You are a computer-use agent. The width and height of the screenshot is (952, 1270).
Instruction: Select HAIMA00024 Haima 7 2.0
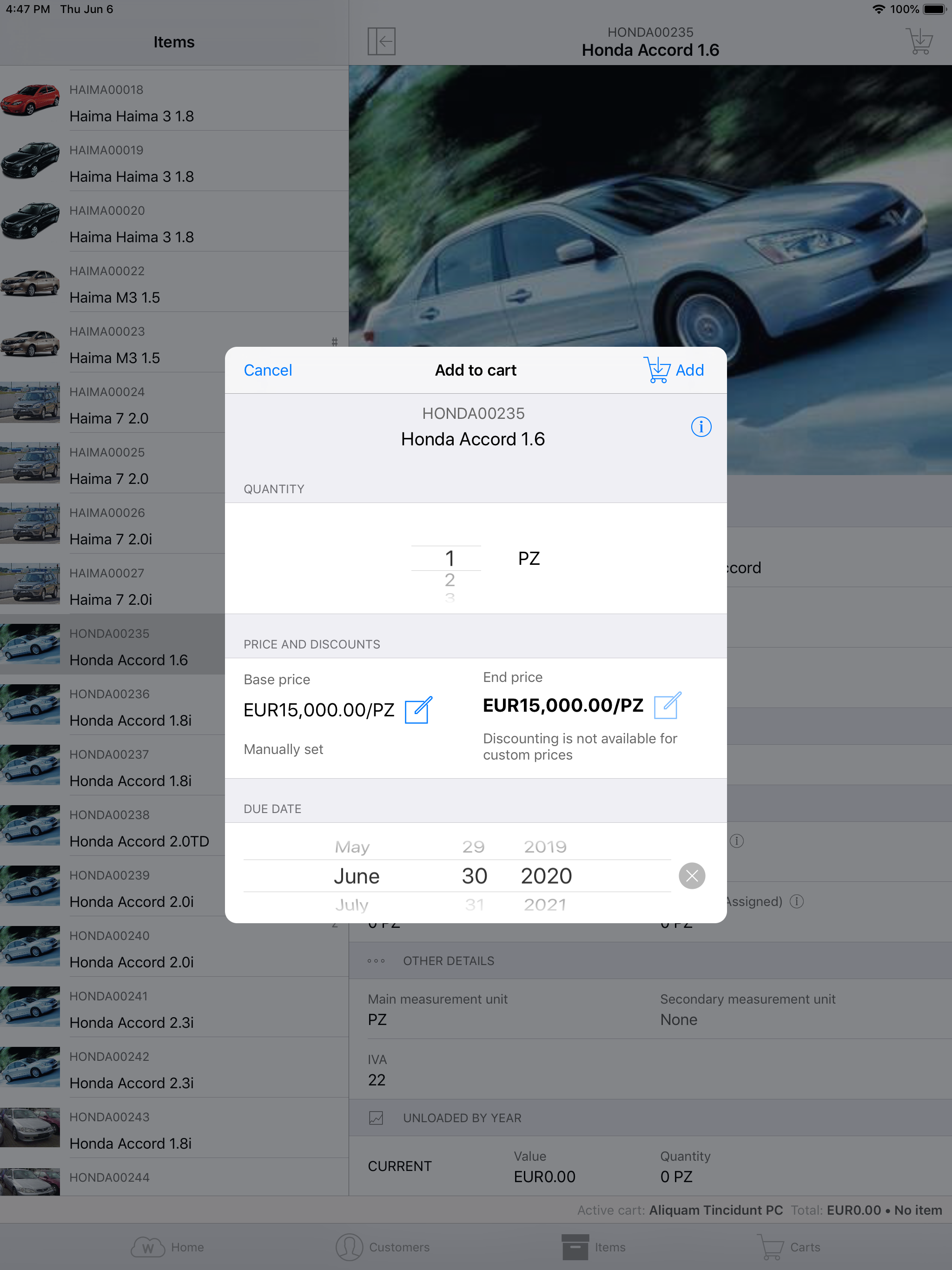pyautogui.click(x=112, y=403)
